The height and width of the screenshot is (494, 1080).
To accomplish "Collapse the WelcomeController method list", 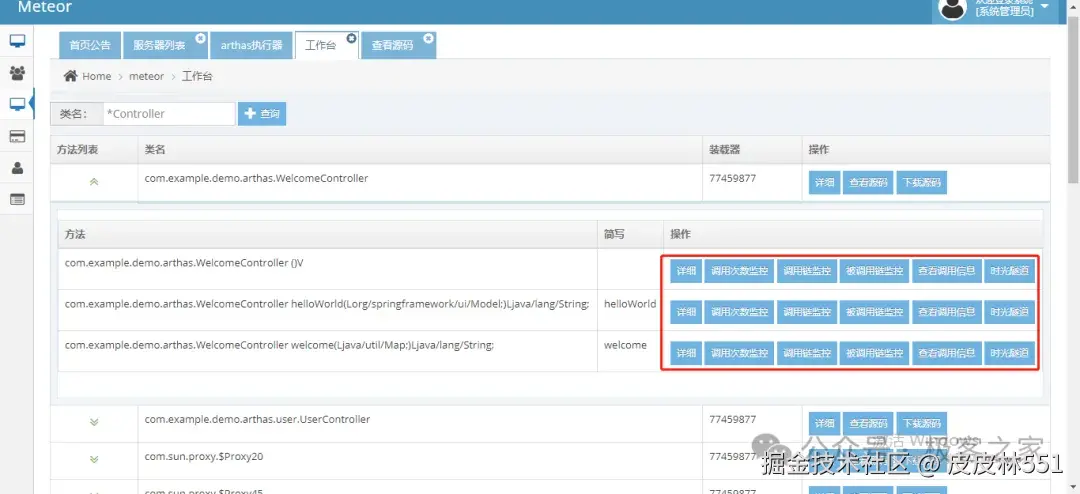I will (94, 182).
